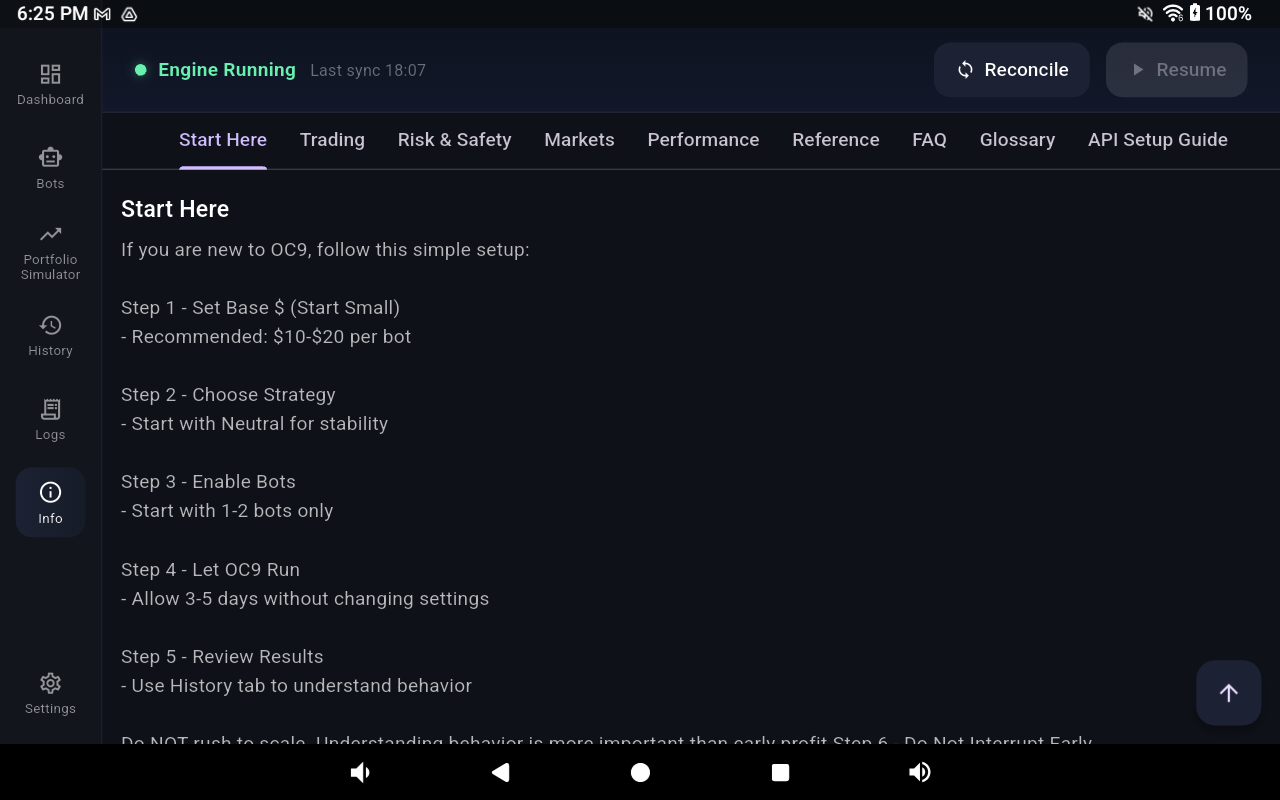
Task: Open the Settings gear in the sidebar
Action: (50, 693)
